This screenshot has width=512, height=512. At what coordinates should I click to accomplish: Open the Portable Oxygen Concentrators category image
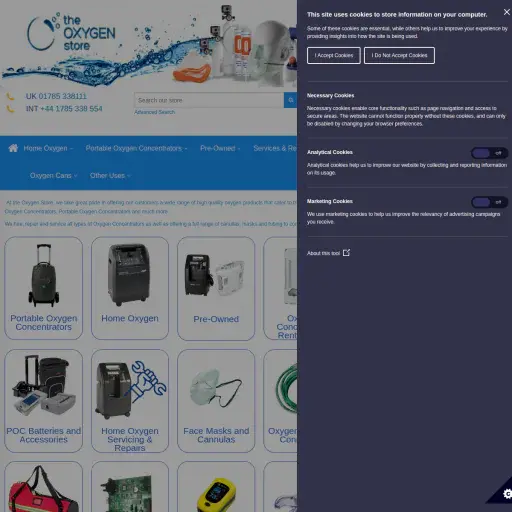point(44,275)
